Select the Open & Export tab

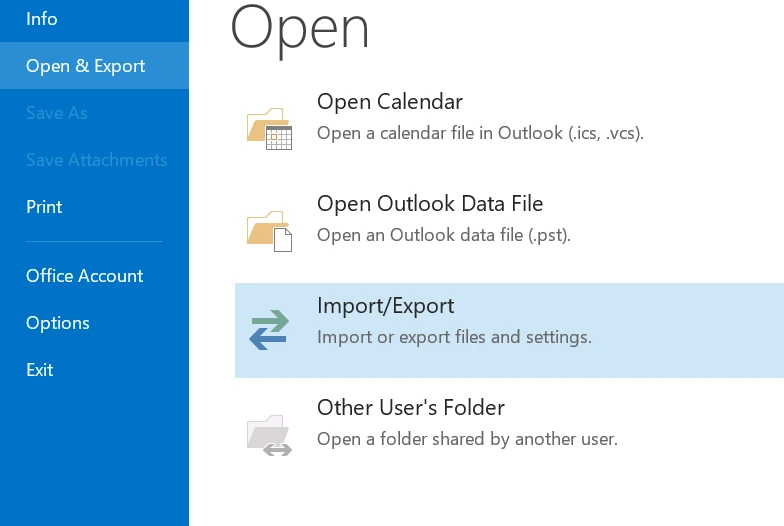[x=94, y=66]
